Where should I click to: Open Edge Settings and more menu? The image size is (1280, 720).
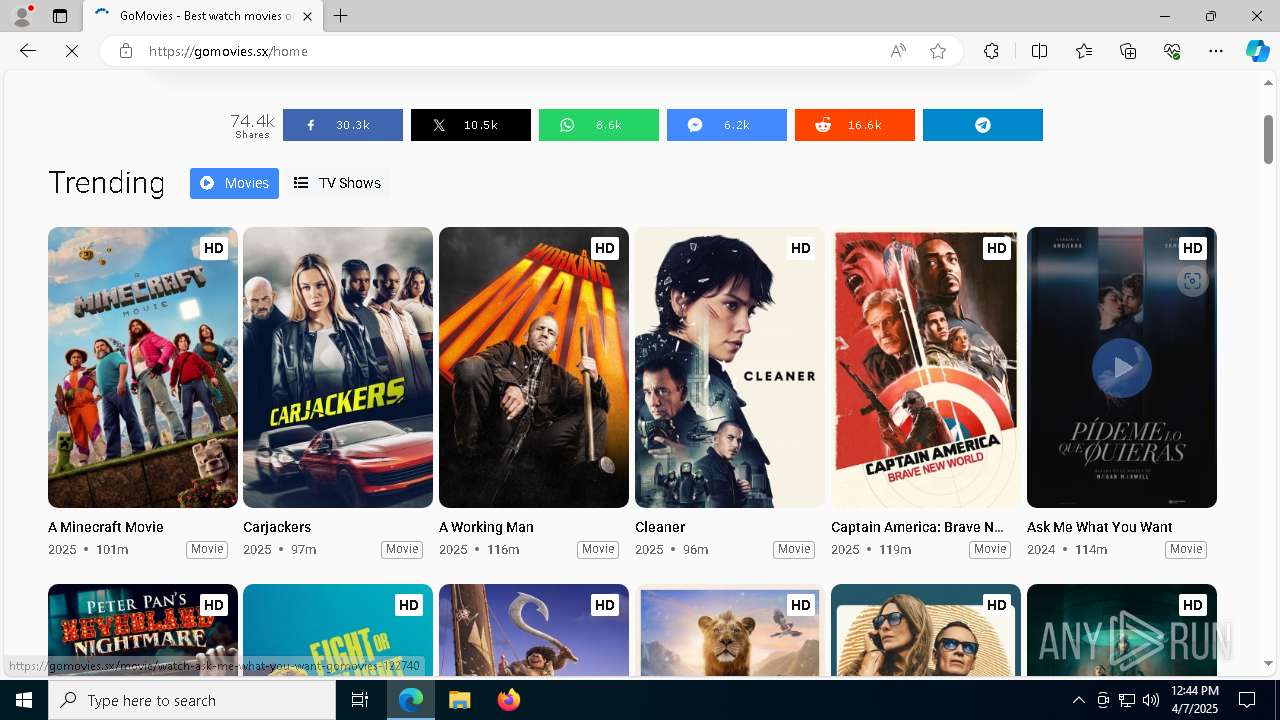tap(1216, 51)
